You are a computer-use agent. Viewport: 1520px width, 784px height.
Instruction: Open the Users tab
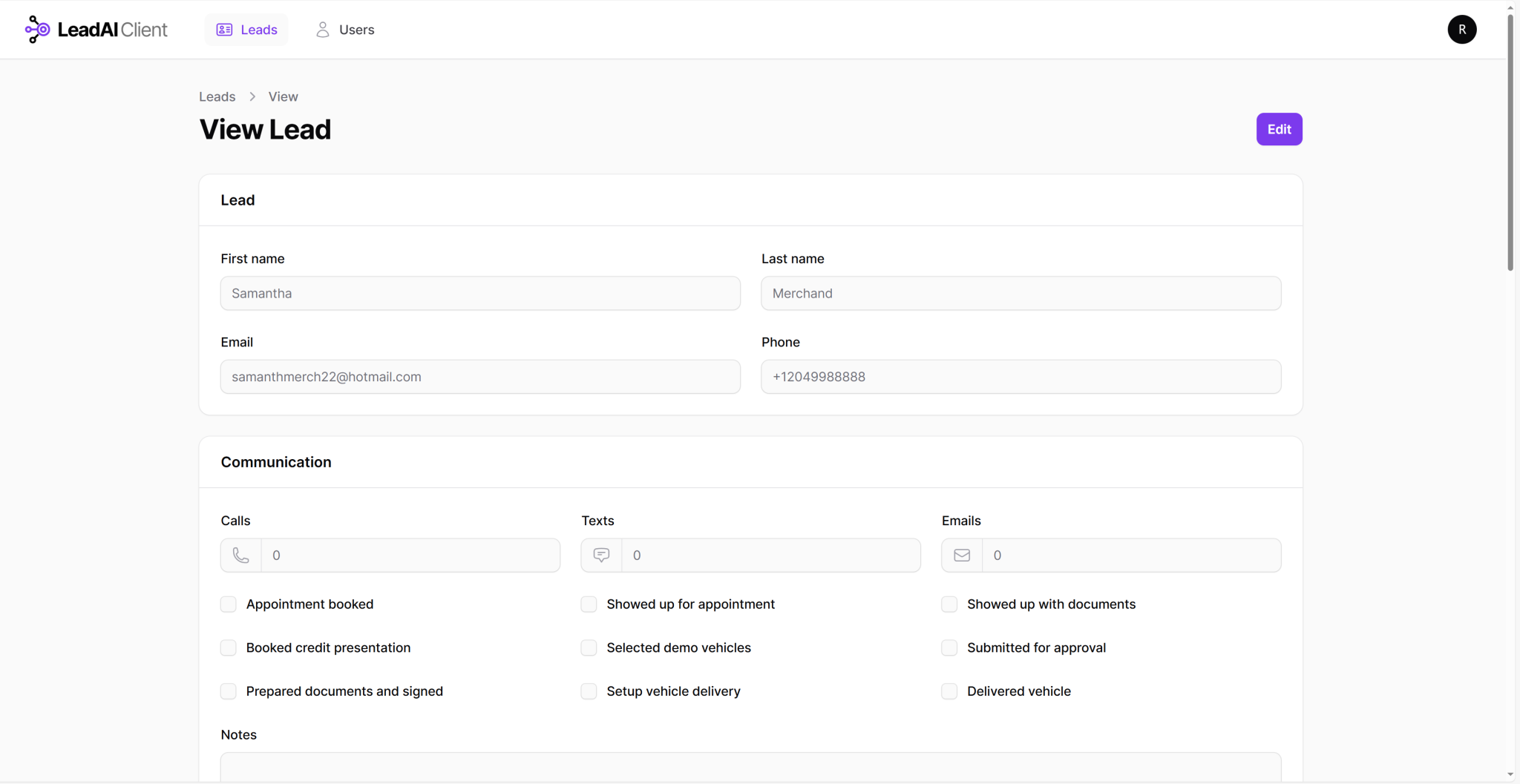[x=345, y=30]
